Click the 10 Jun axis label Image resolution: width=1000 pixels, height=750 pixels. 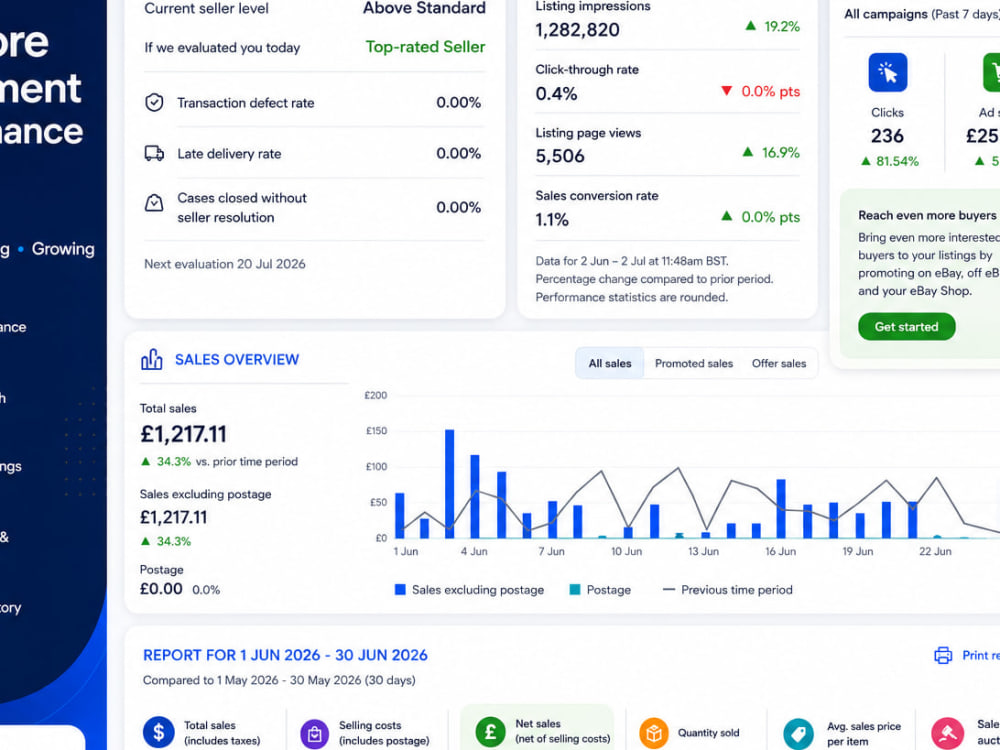tap(626, 551)
